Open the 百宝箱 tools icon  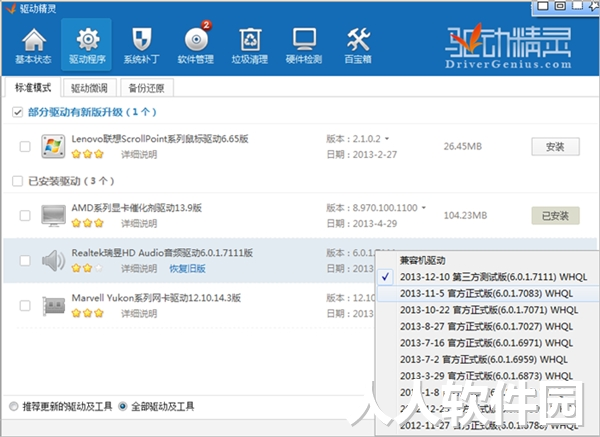pos(358,46)
